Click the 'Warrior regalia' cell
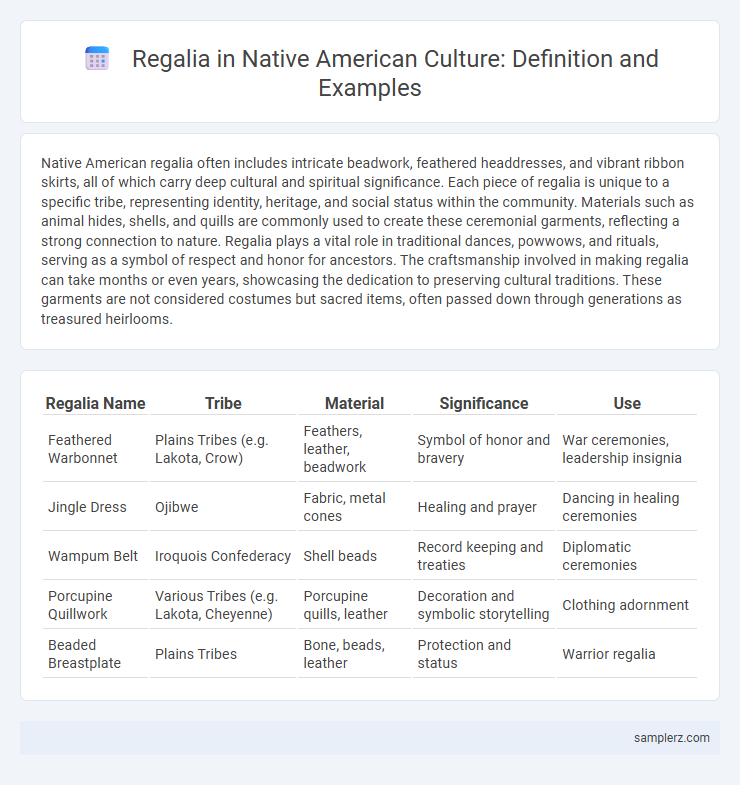This screenshot has width=740, height=785. coord(627,654)
